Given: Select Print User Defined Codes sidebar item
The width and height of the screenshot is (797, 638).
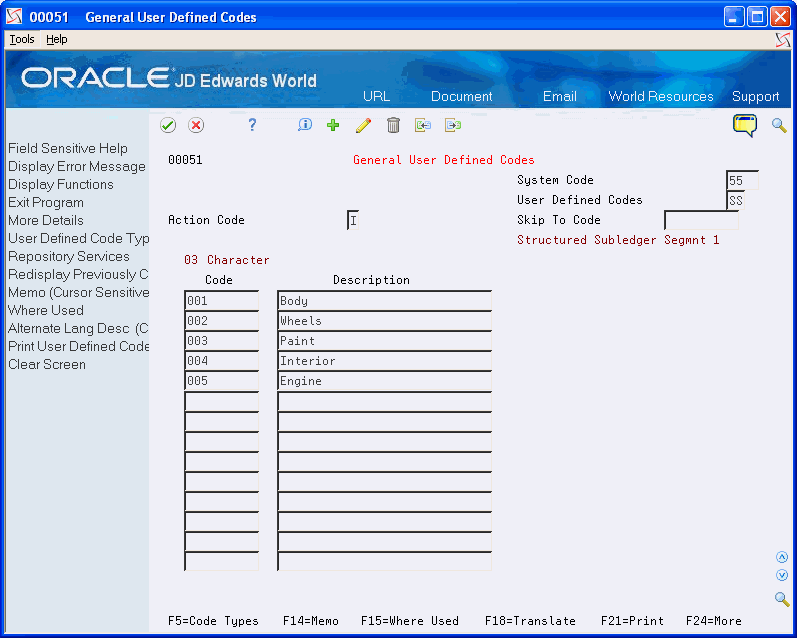Looking at the screenshot, I should coord(78,346).
